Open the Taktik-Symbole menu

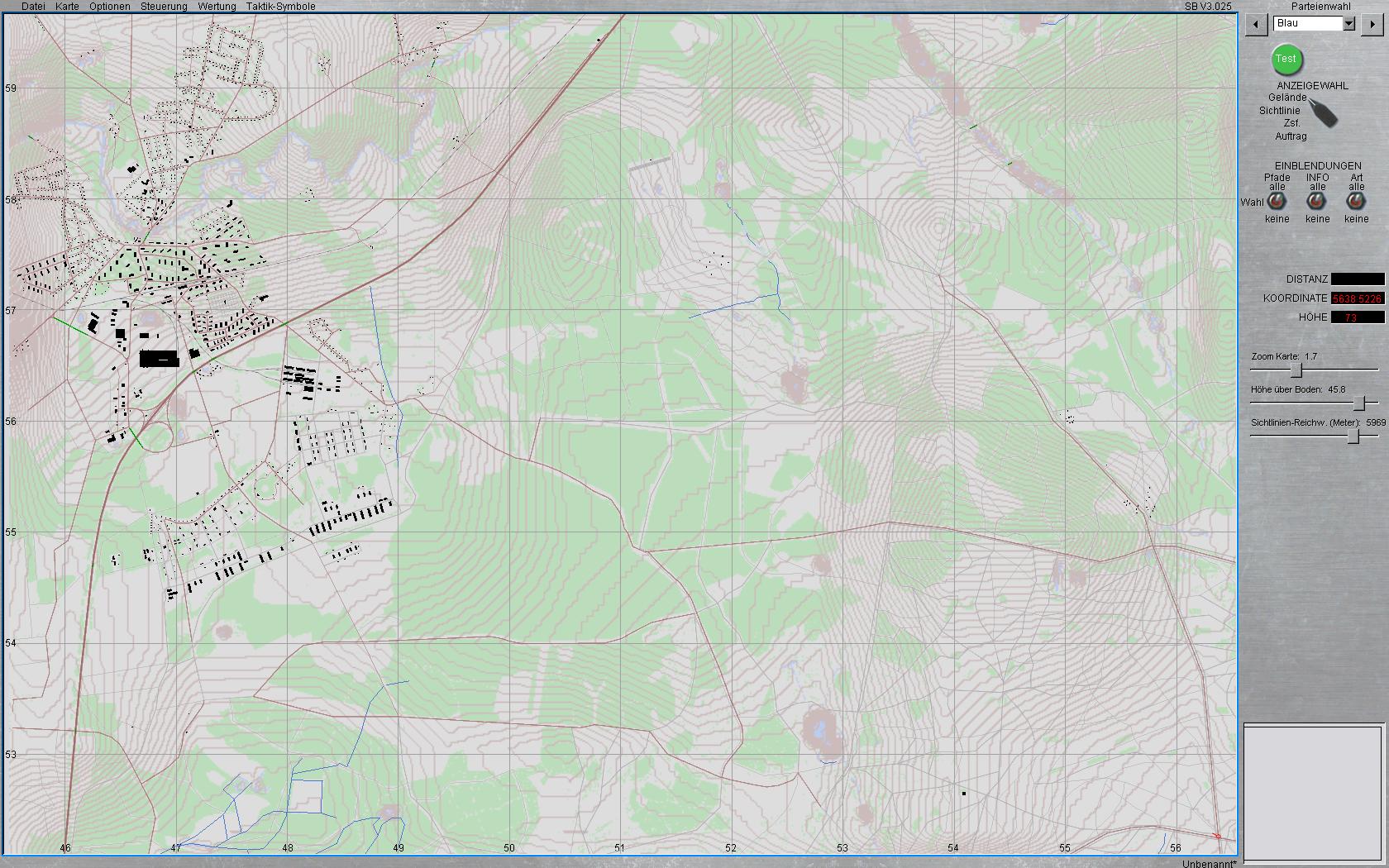(280, 7)
